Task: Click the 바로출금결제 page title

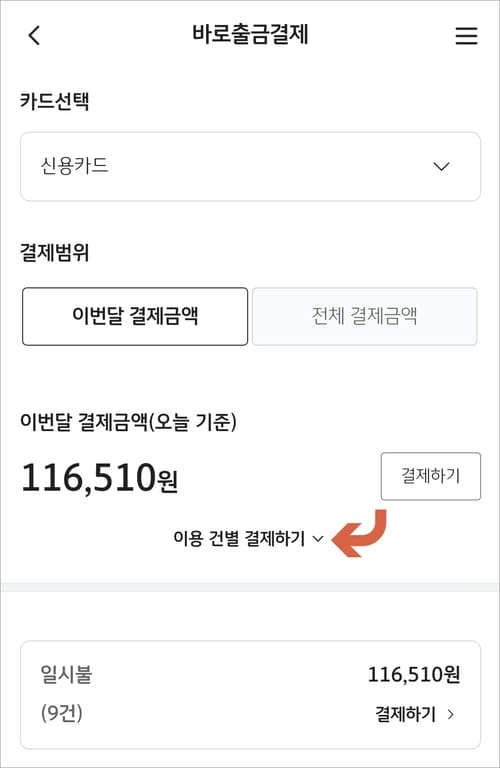Action: [250, 35]
